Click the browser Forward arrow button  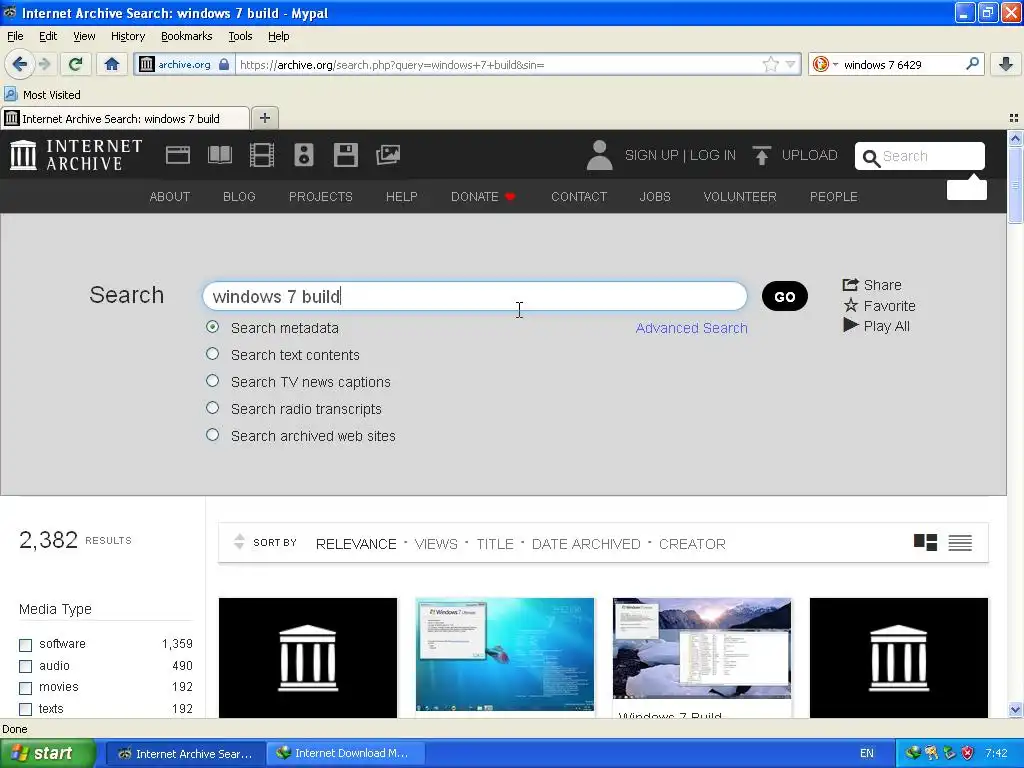click(44, 64)
